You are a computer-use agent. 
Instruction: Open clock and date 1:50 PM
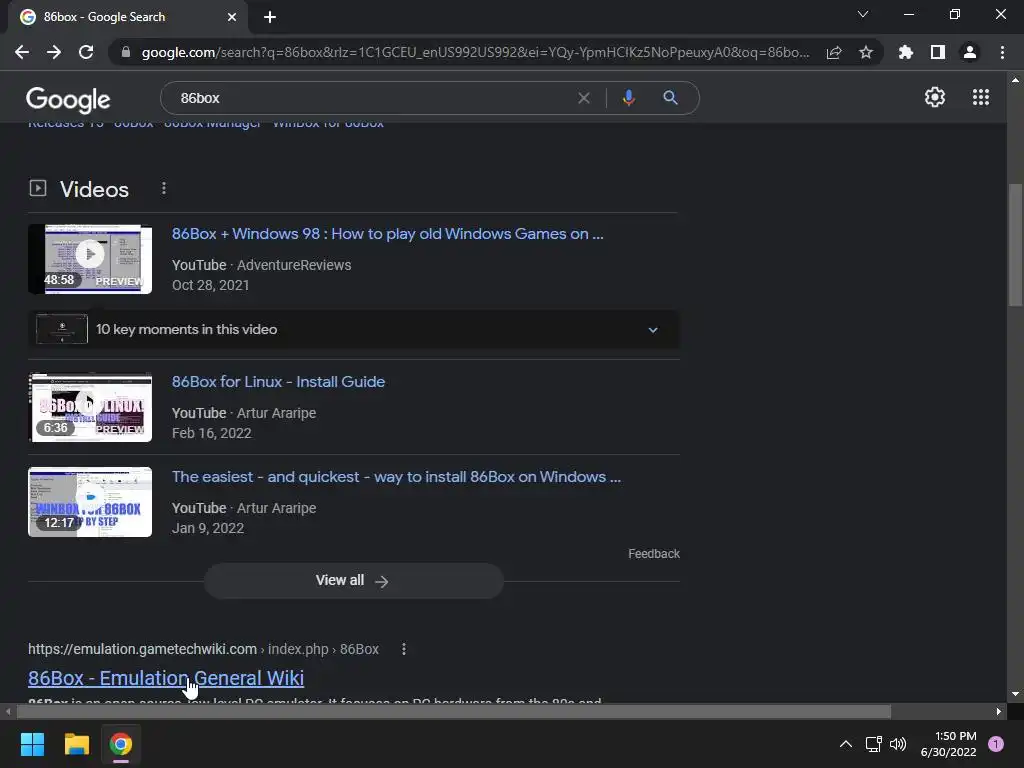click(948, 744)
